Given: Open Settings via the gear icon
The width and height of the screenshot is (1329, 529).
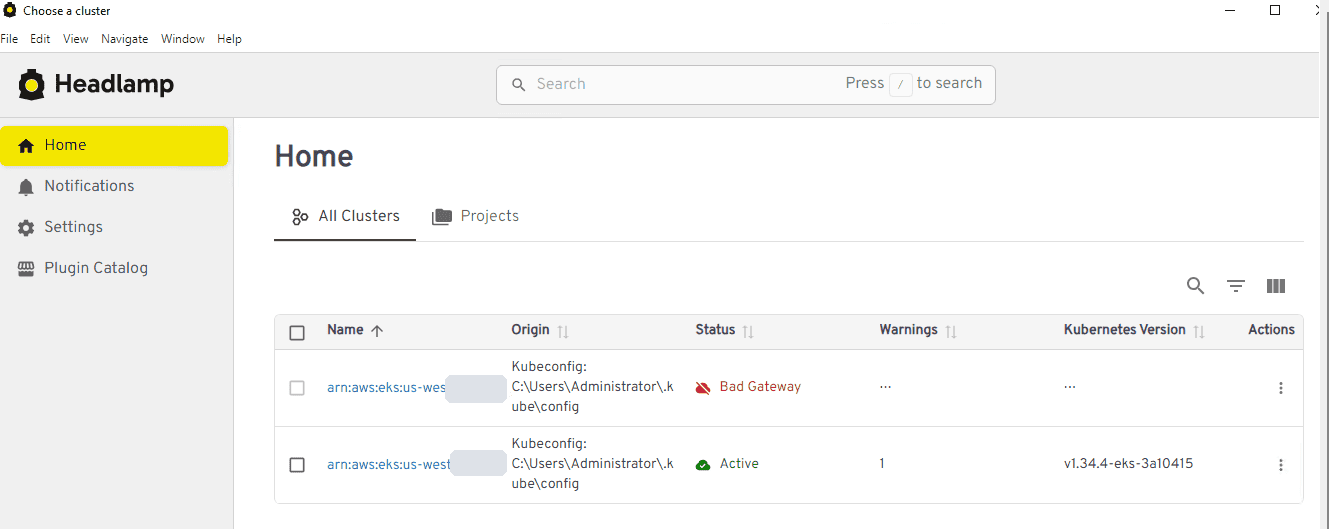Looking at the screenshot, I should point(26,227).
